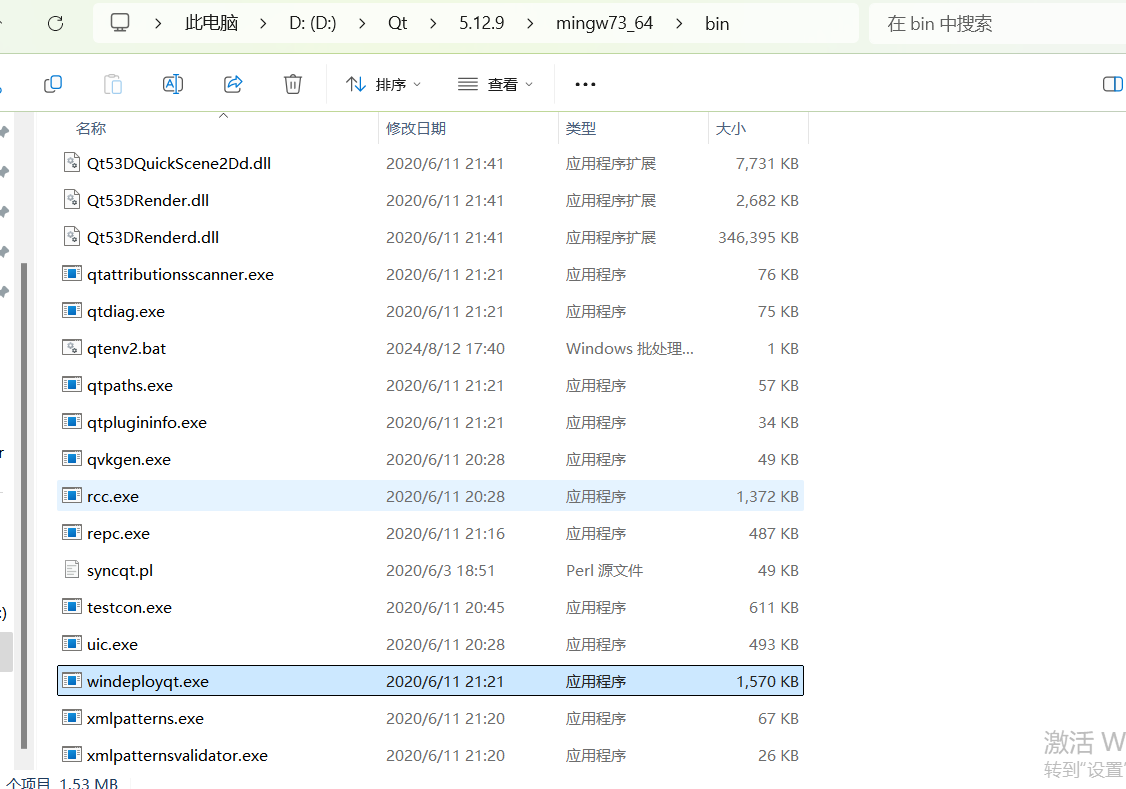This screenshot has height=789, width=1126.
Task: Click the uic.exe file icon
Action: click(72, 643)
